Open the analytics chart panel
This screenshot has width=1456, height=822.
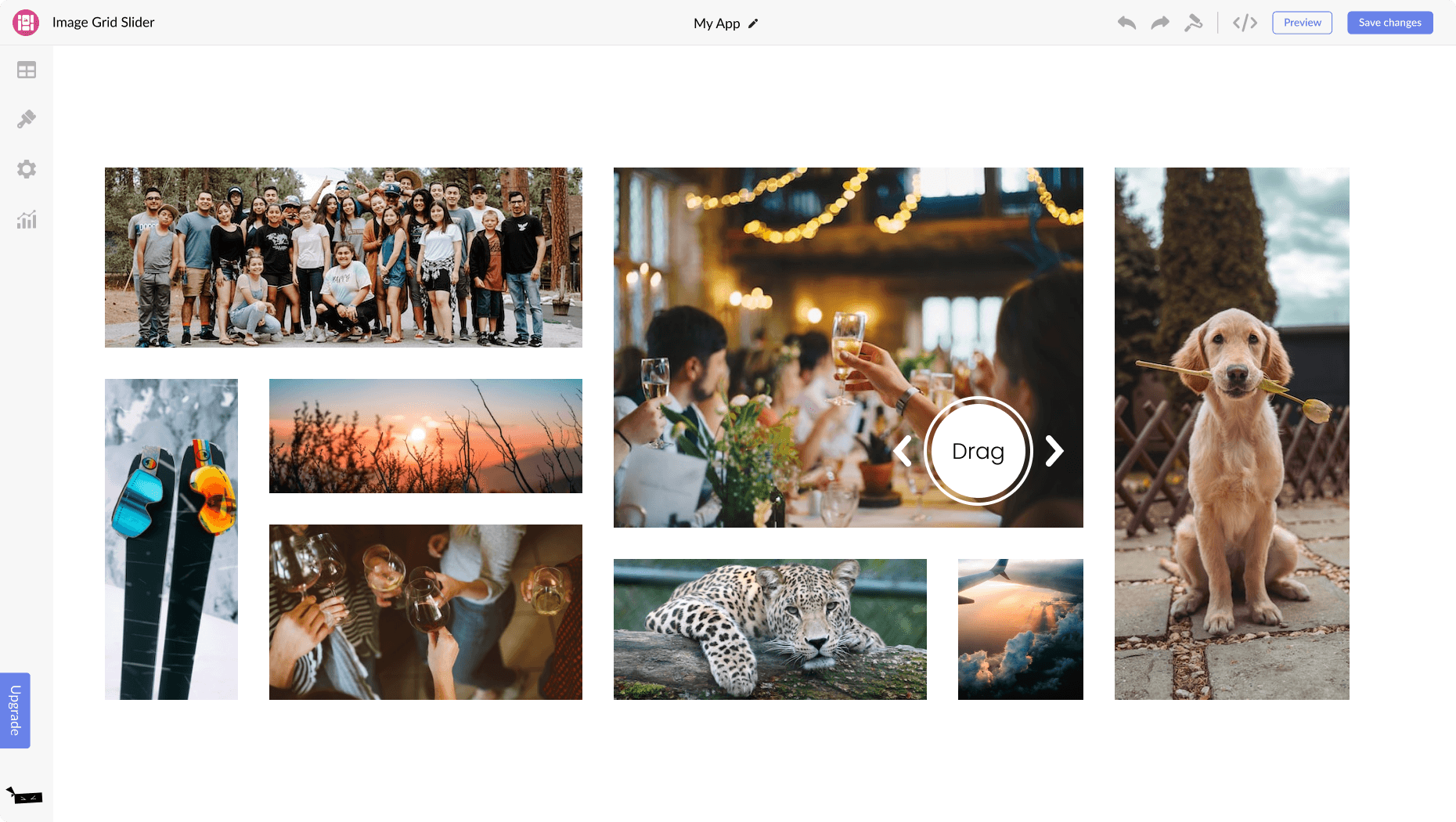27,220
